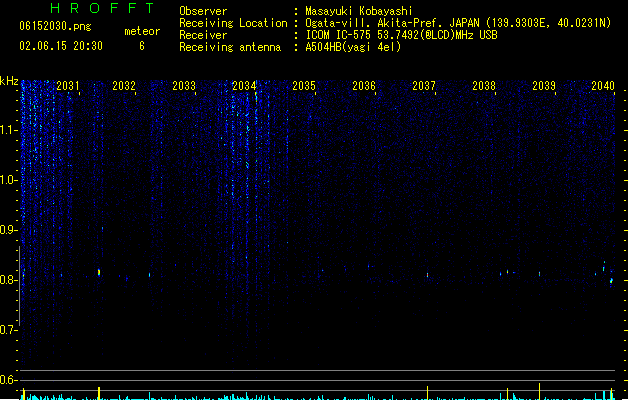The width and height of the screenshot is (629, 400).
Task: Click the Observer field label
Action: click(x=203, y=11)
